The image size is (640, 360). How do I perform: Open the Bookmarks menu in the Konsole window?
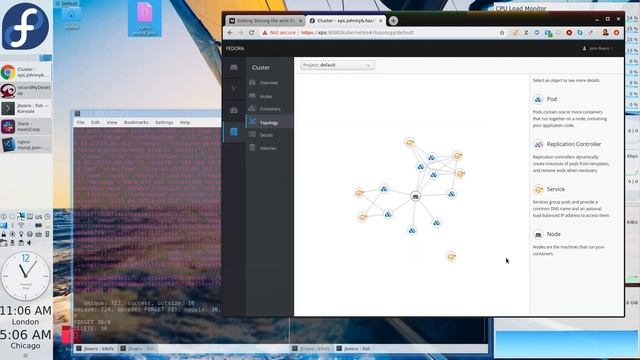pos(136,122)
